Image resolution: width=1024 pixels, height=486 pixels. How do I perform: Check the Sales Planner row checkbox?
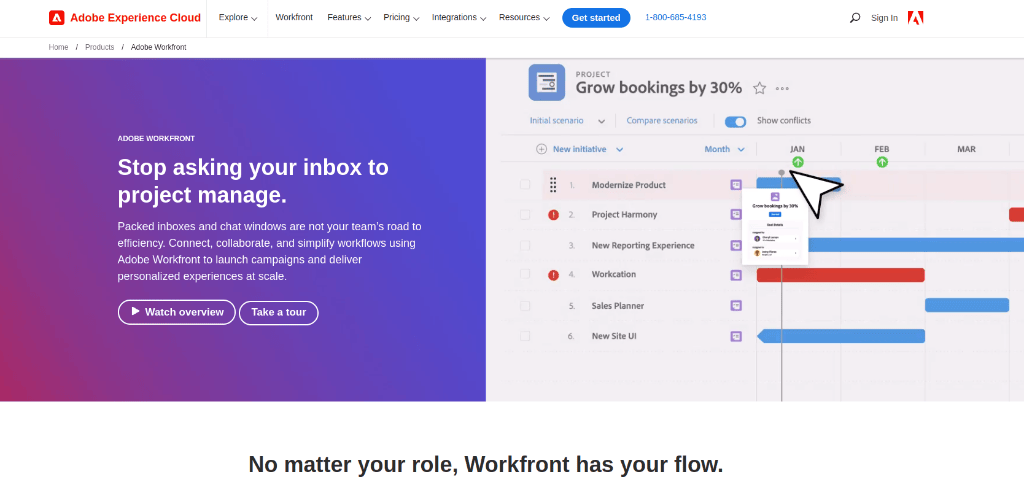525,305
